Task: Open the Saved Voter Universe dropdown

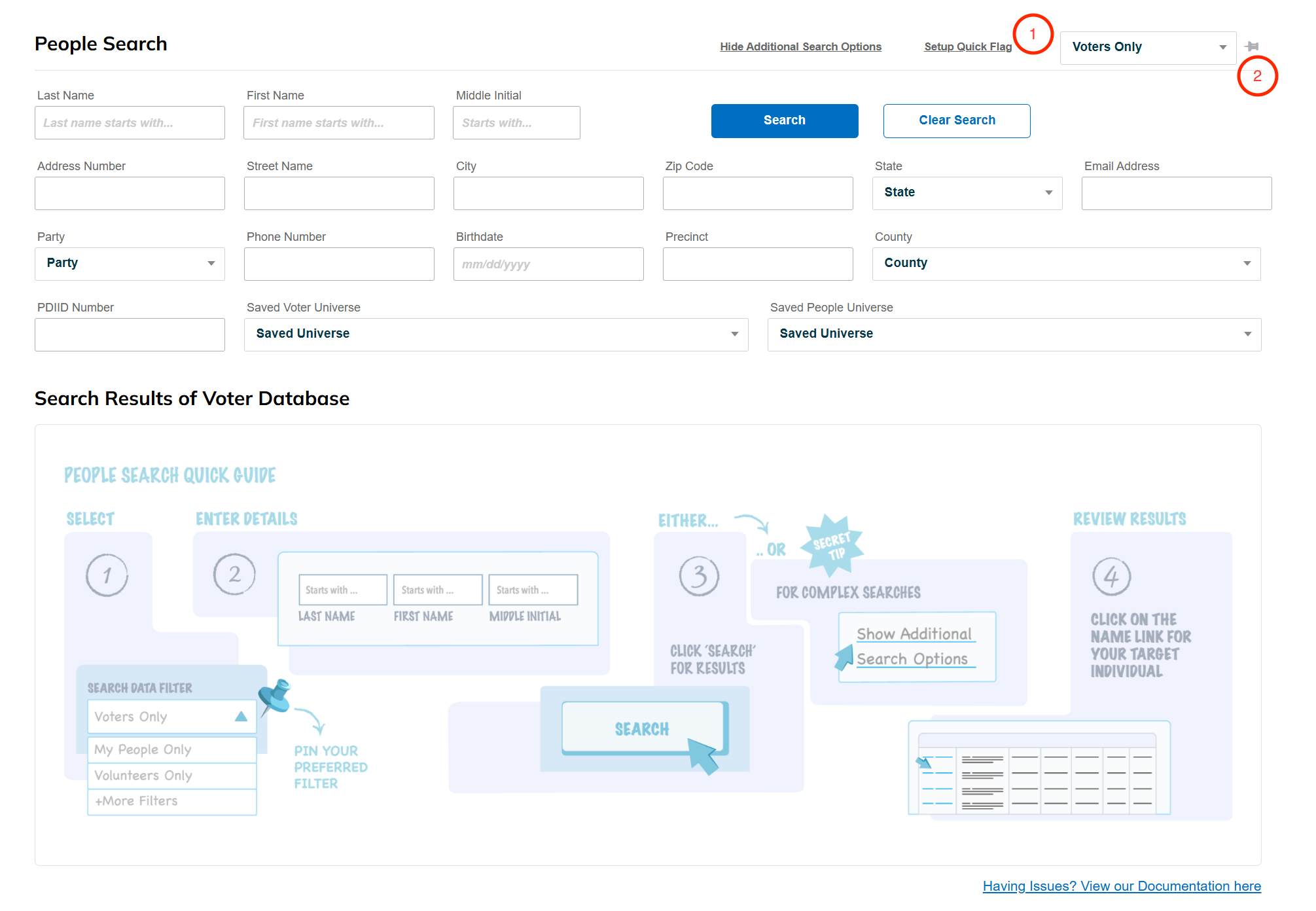Action: [x=496, y=334]
